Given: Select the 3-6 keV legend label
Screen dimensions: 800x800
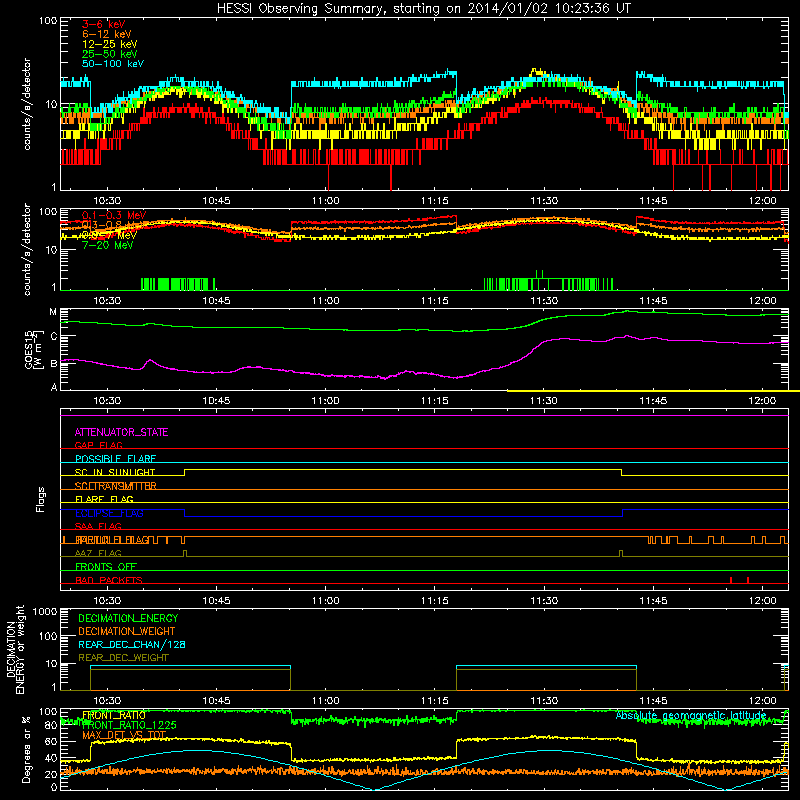Looking at the screenshot, I should 103,24.
